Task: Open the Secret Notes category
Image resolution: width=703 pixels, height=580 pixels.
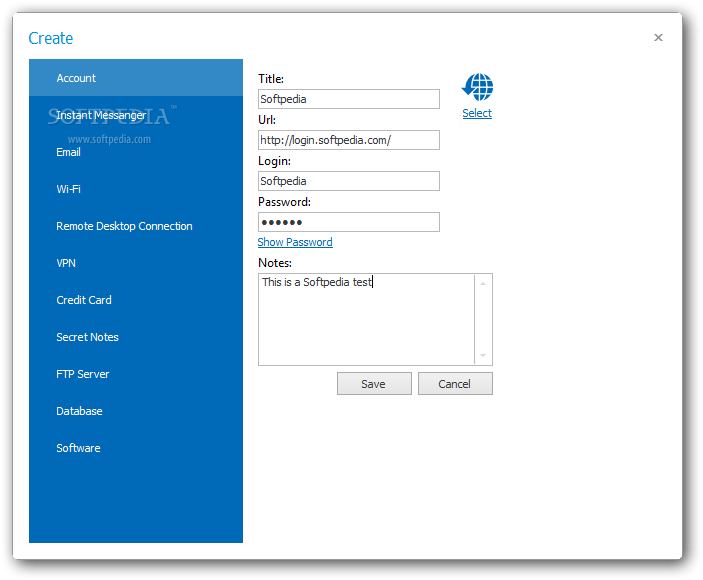Action: (136, 337)
